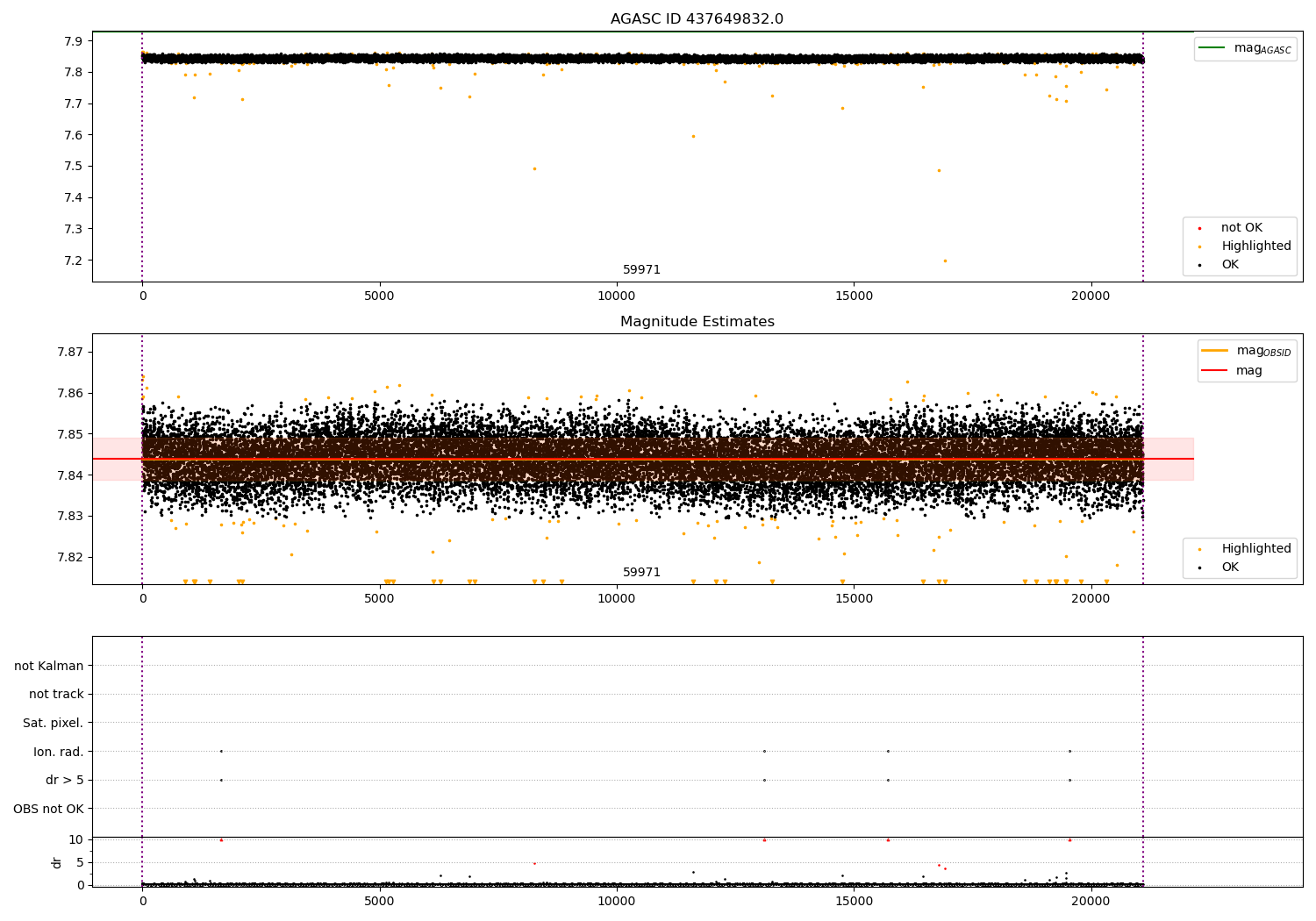Click the 10000 x-axis tick of top plot
This screenshot has height=921, width=1316.
pos(617,296)
